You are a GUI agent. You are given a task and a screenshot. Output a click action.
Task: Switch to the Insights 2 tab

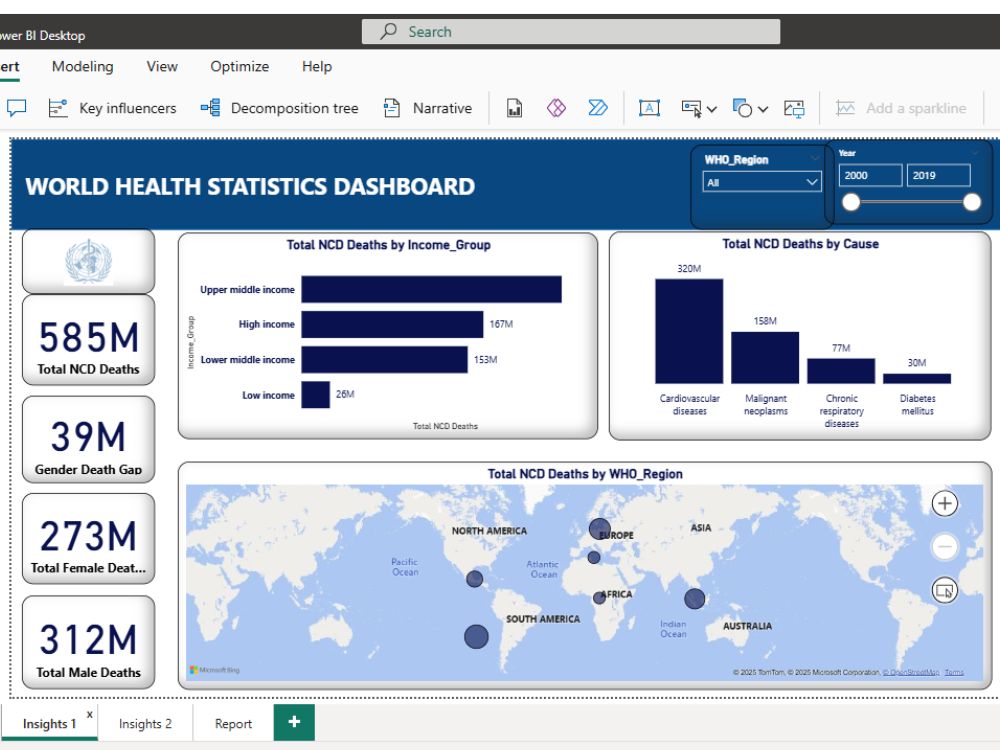(145, 723)
